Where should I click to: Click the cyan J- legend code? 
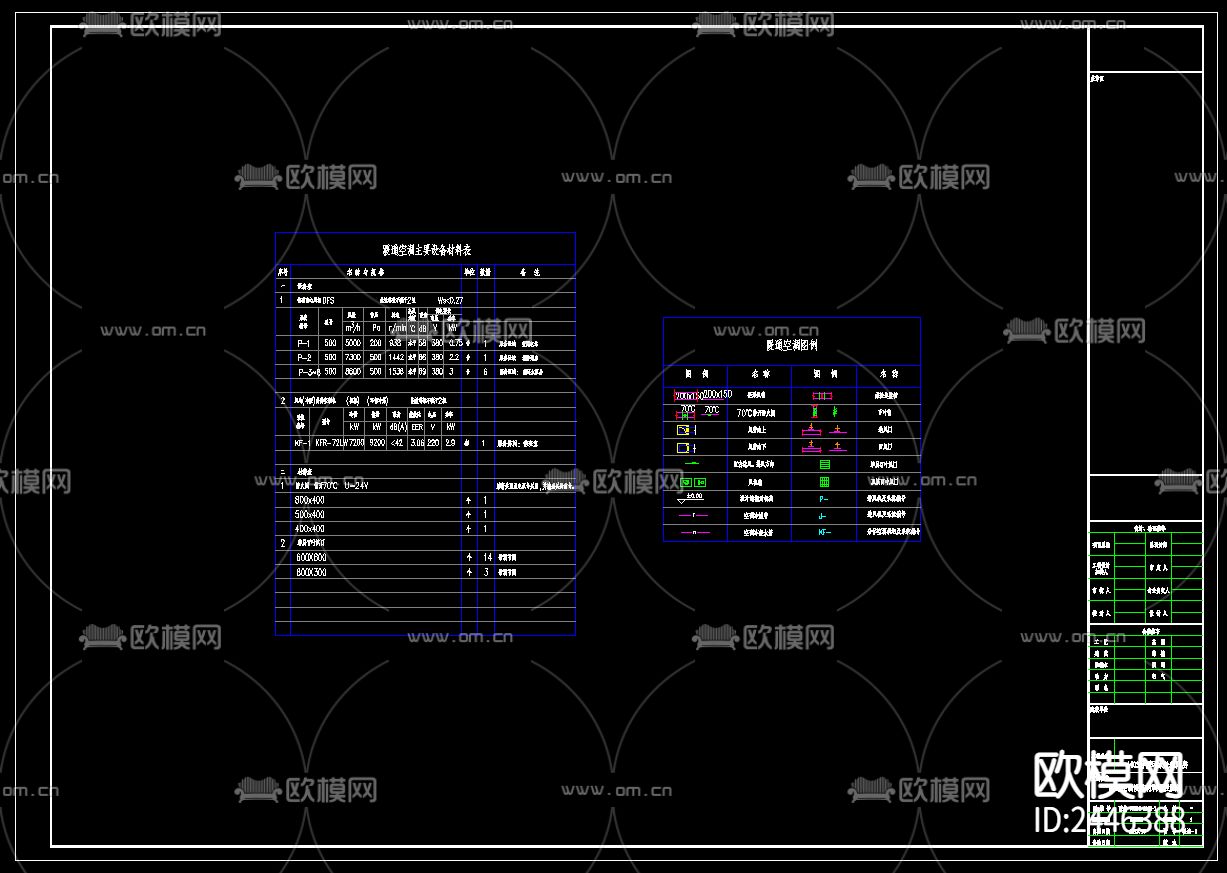tap(823, 516)
